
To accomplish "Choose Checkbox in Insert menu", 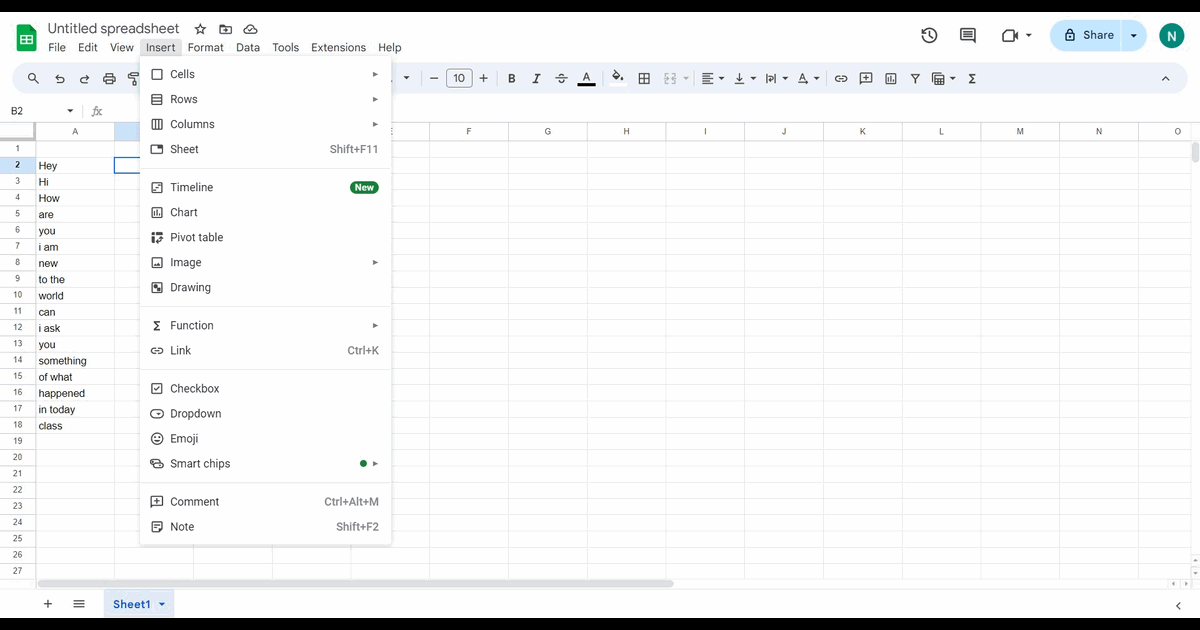I will tap(265, 388).
